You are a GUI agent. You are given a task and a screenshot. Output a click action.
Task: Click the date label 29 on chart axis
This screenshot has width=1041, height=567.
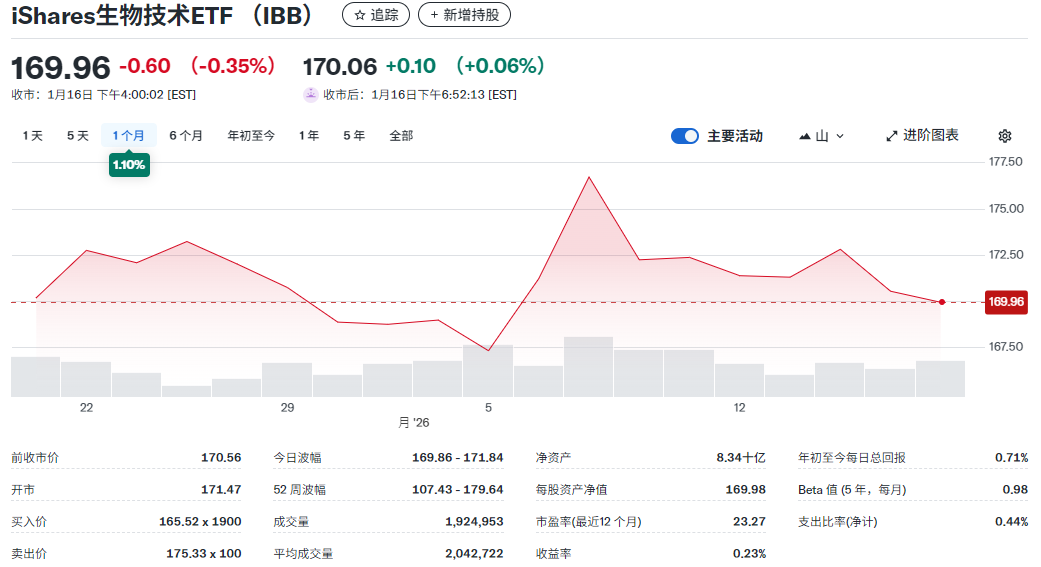click(x=287, y=408)
